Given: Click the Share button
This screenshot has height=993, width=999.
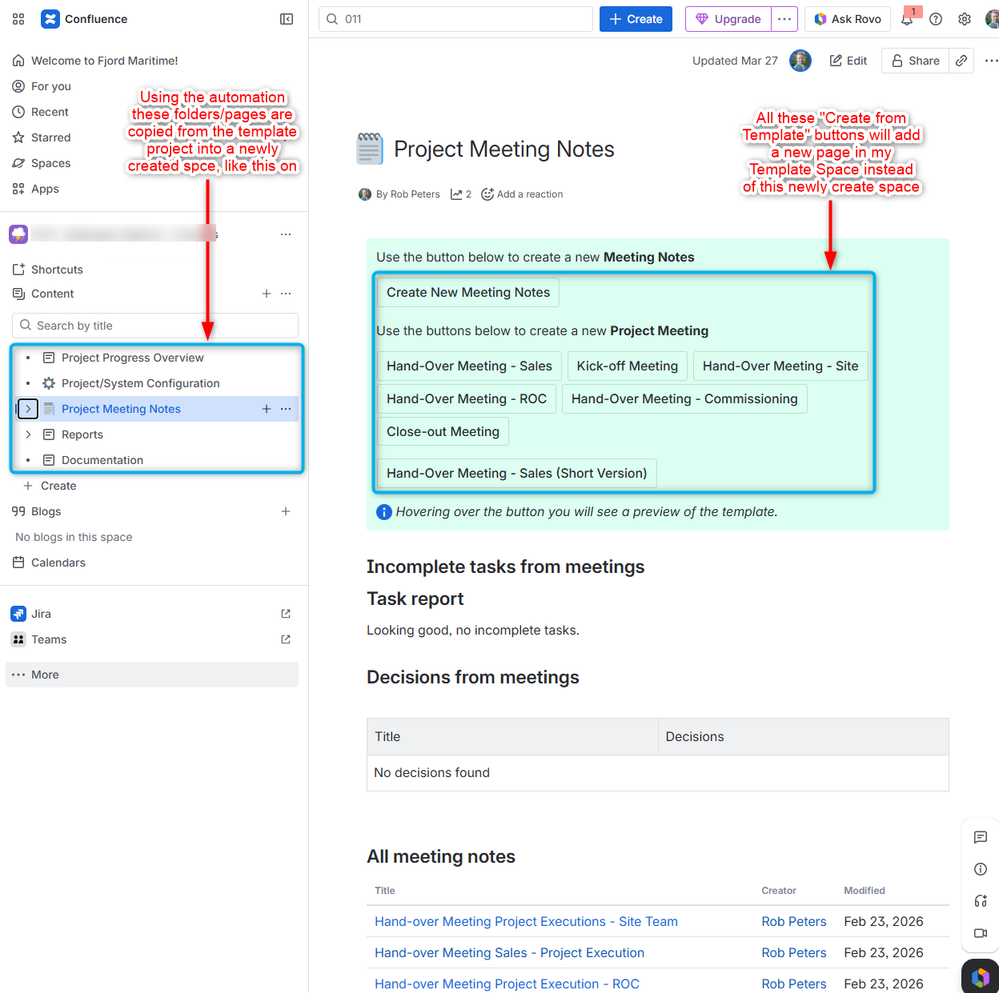Looking at the screenshot, I should tap(915, 61).
